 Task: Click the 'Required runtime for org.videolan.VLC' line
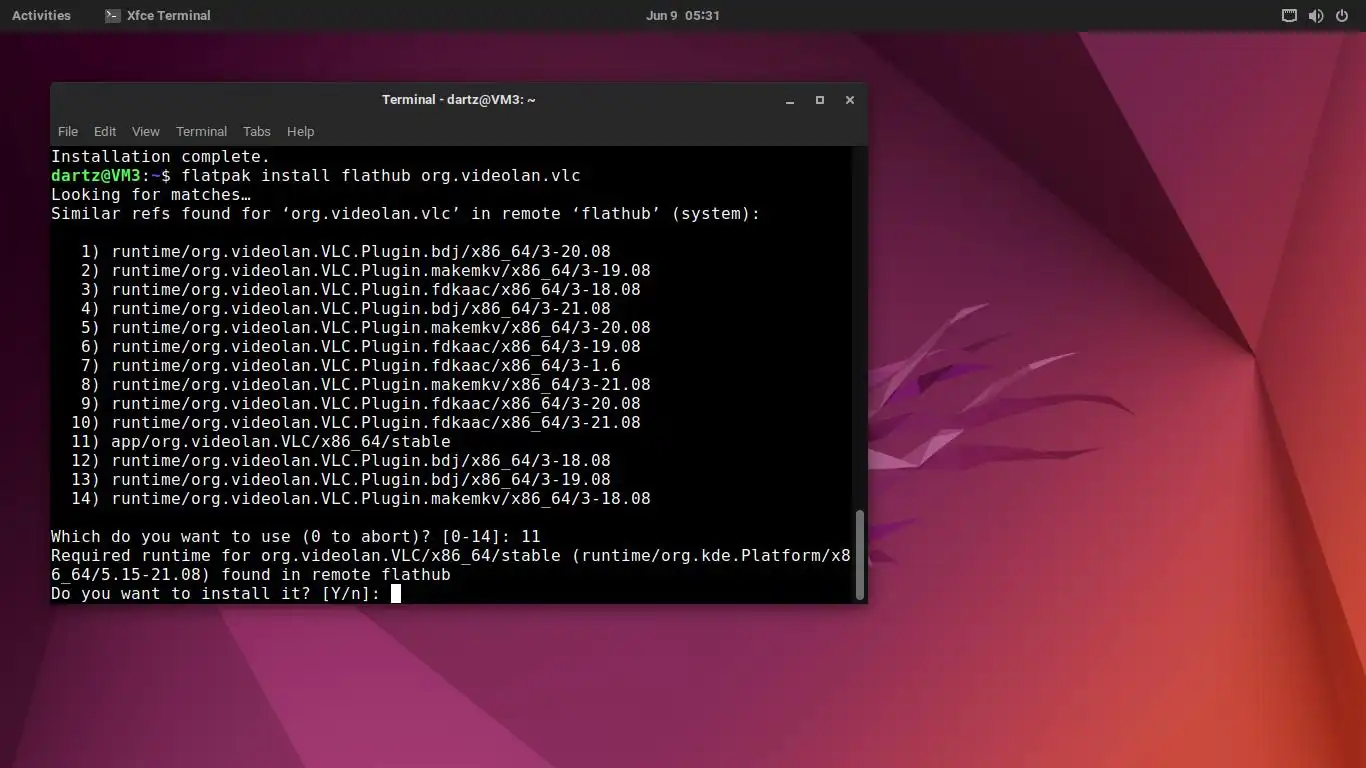point(451,556)
